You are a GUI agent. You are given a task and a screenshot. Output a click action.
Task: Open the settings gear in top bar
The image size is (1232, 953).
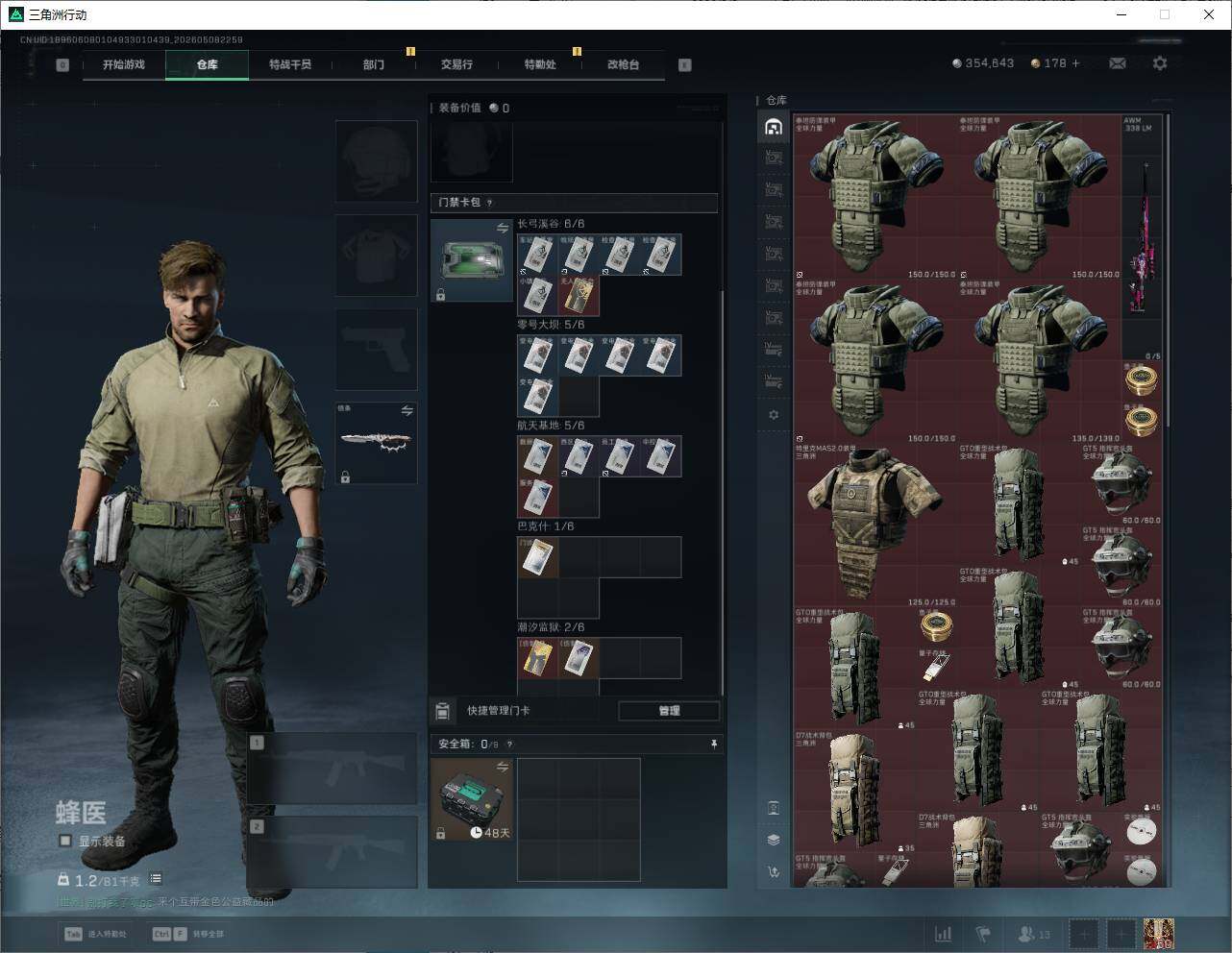point(1160,63)
